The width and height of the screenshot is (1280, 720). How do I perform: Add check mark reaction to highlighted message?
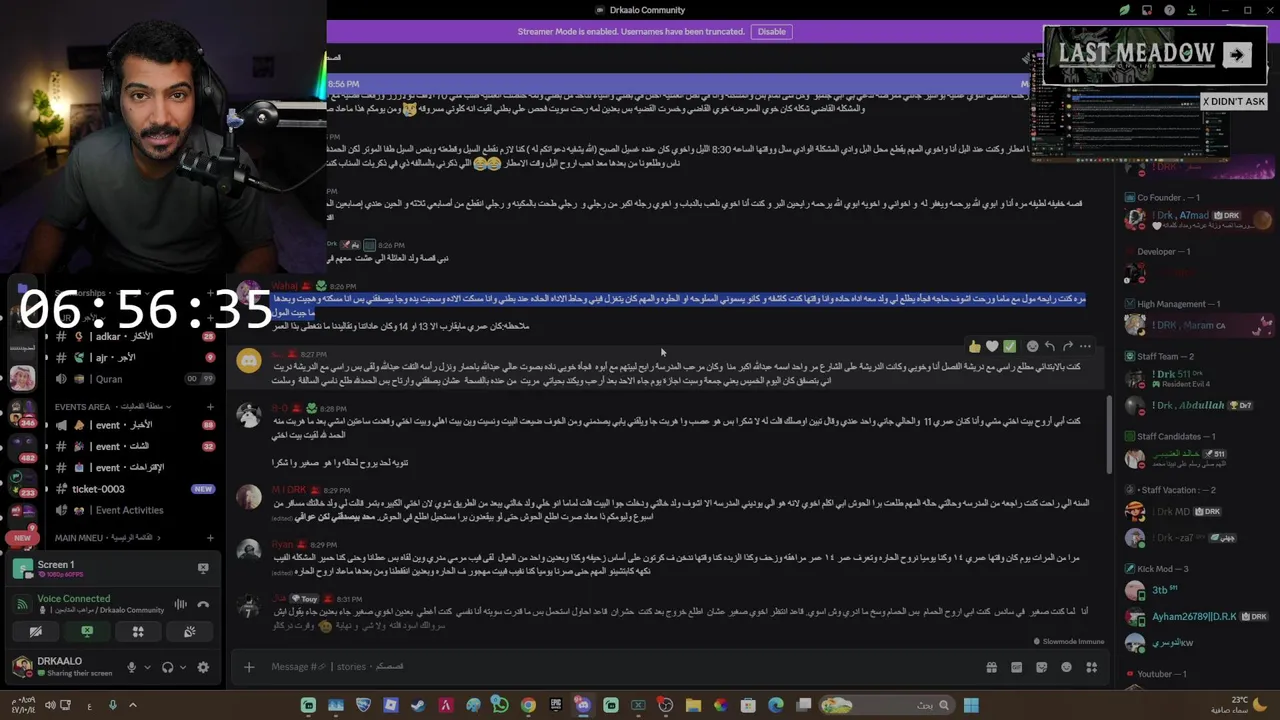point(1010,346)
